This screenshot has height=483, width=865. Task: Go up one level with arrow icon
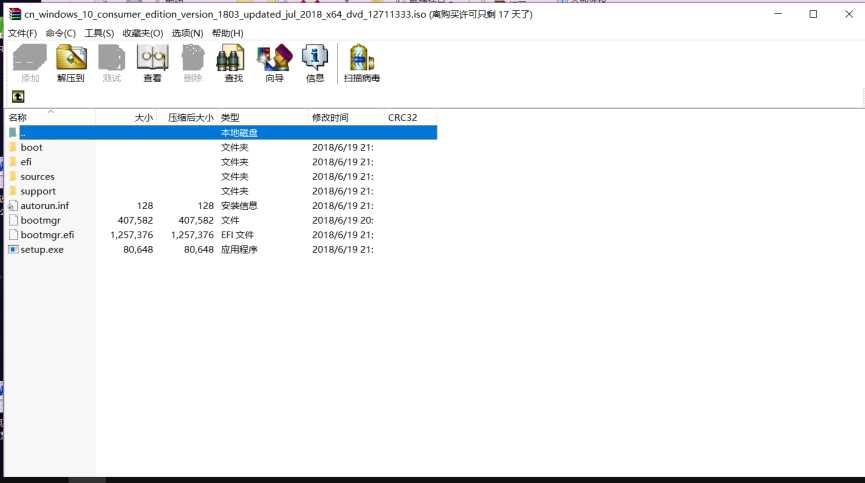[18, 97]
